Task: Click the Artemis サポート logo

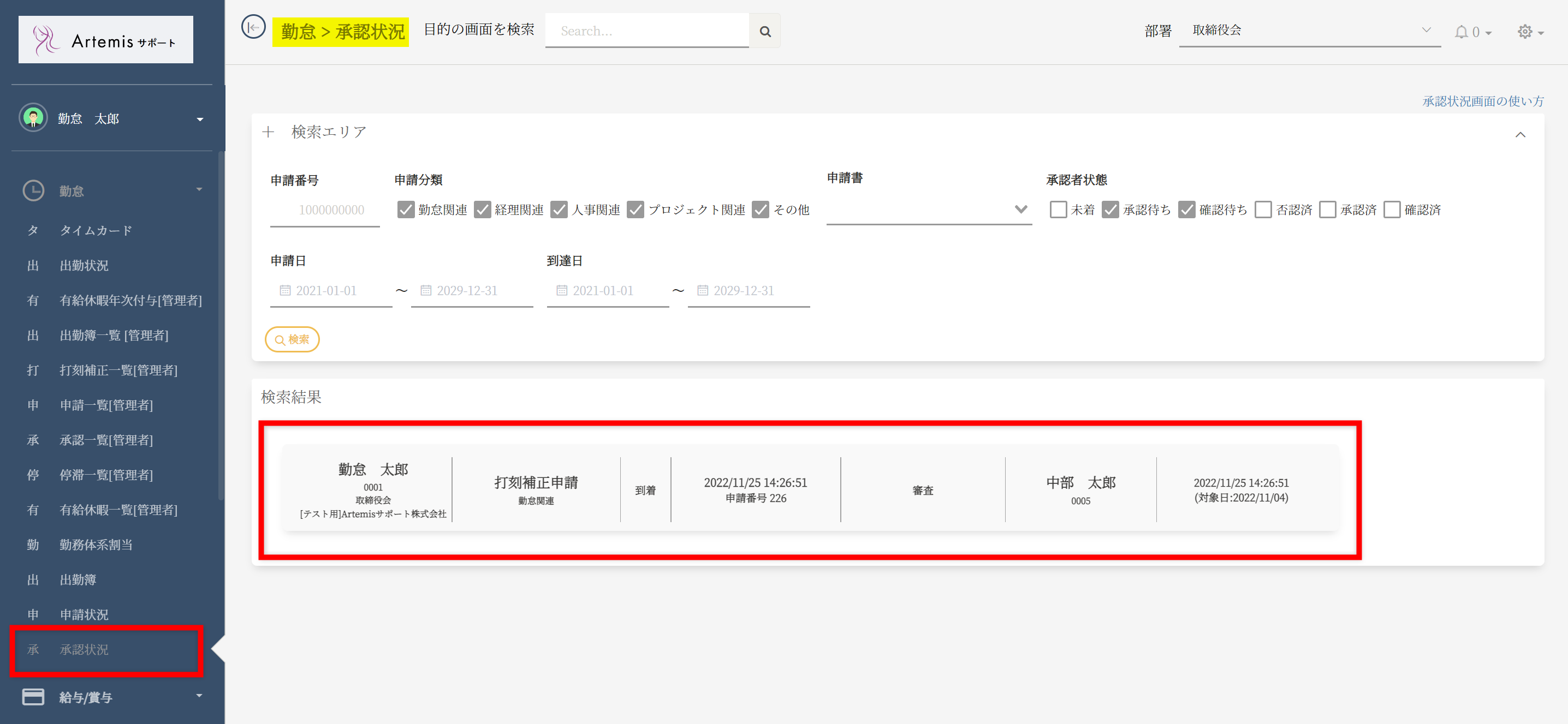Action: pos(106,40)
